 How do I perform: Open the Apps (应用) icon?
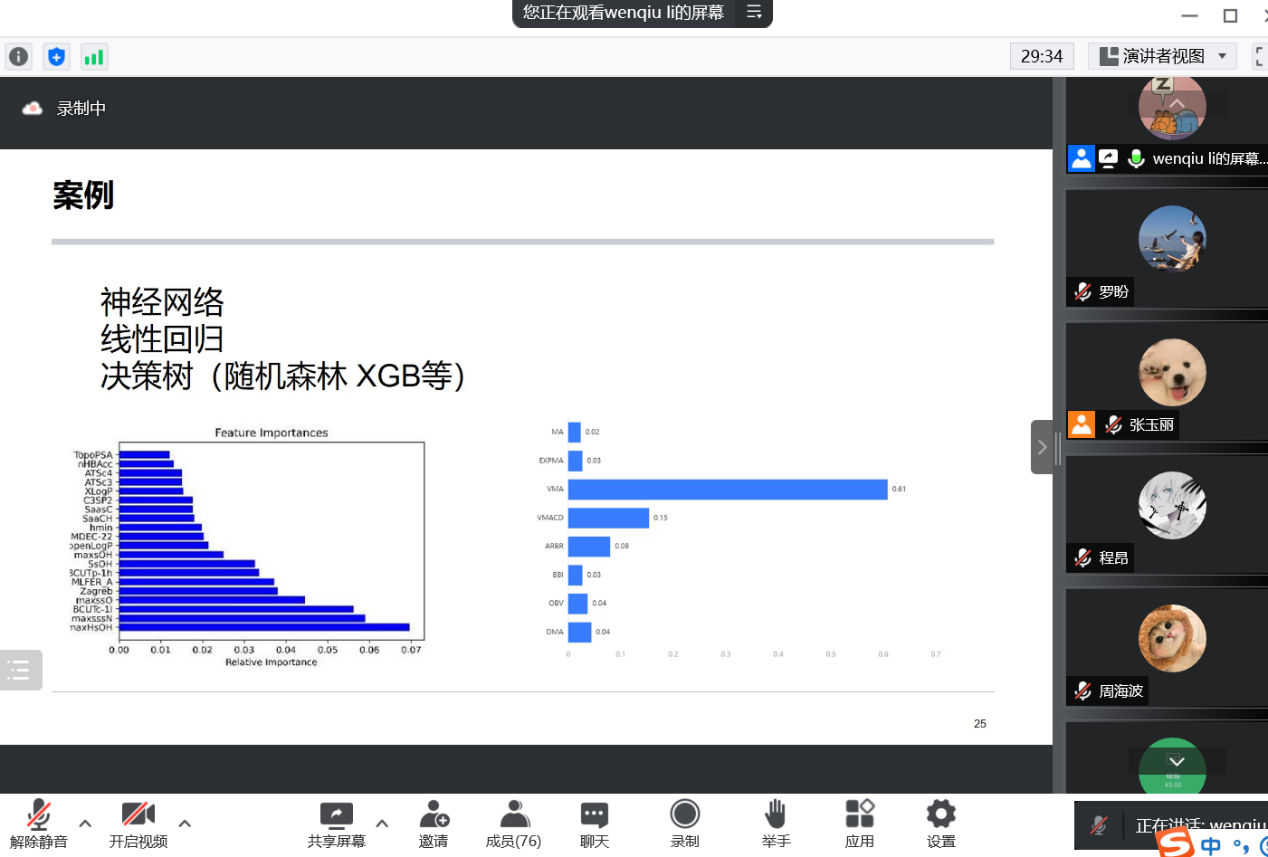(859, 823)
